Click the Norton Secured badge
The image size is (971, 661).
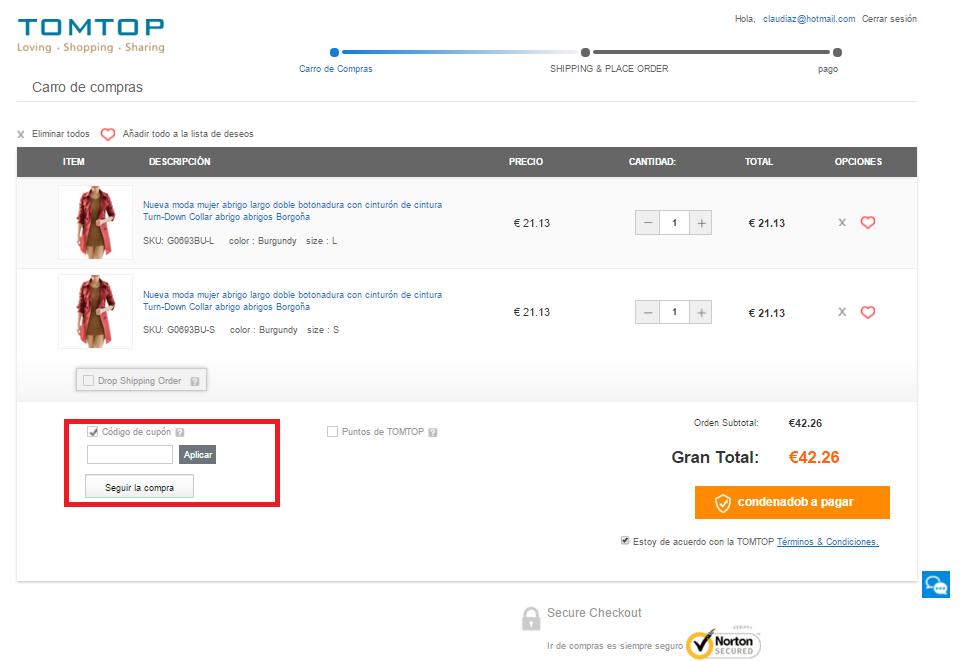tap(723, 643)
